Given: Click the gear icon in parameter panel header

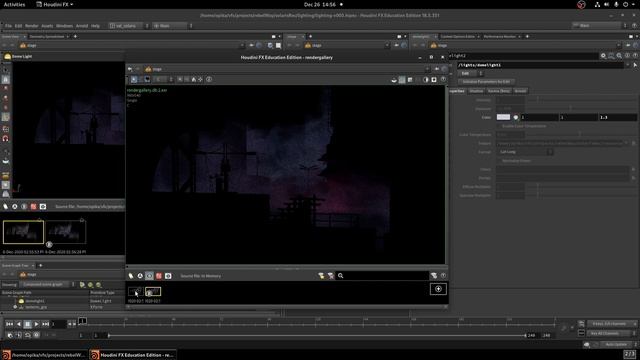Looking at the screenshot, I should [603, 56].
